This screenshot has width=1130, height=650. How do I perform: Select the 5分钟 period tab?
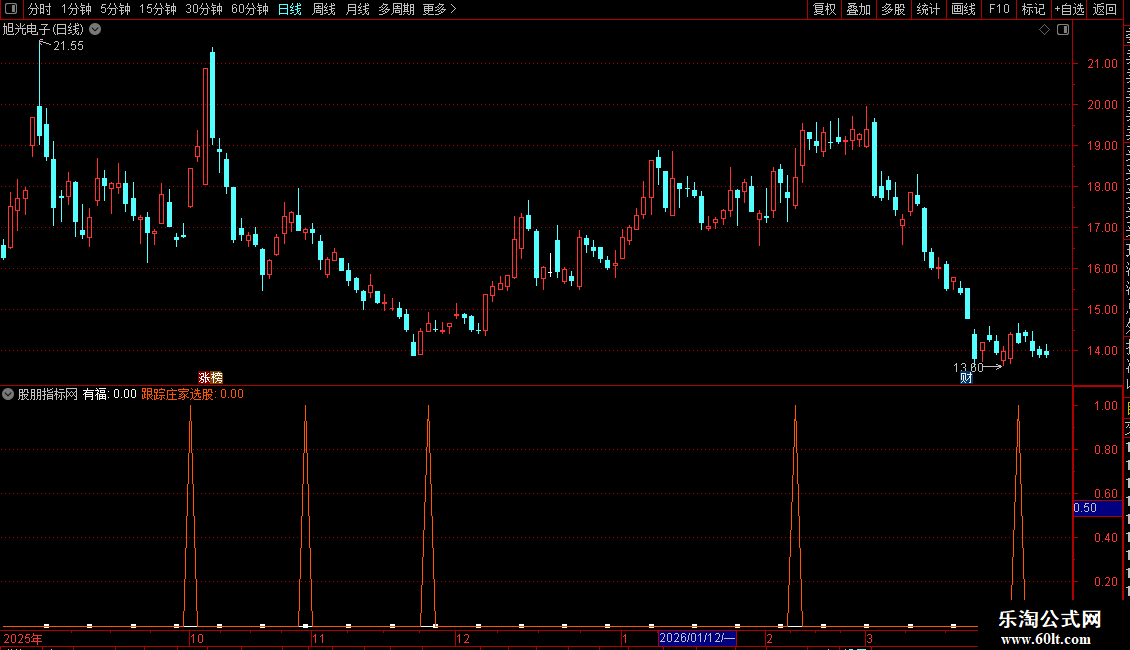[115, 9]
